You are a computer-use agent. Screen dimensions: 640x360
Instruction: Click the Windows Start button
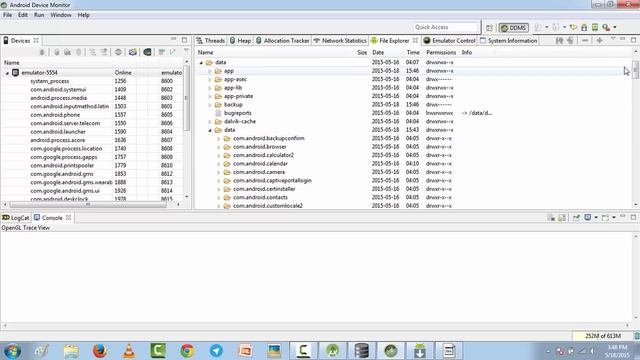(x=12, y=351)
